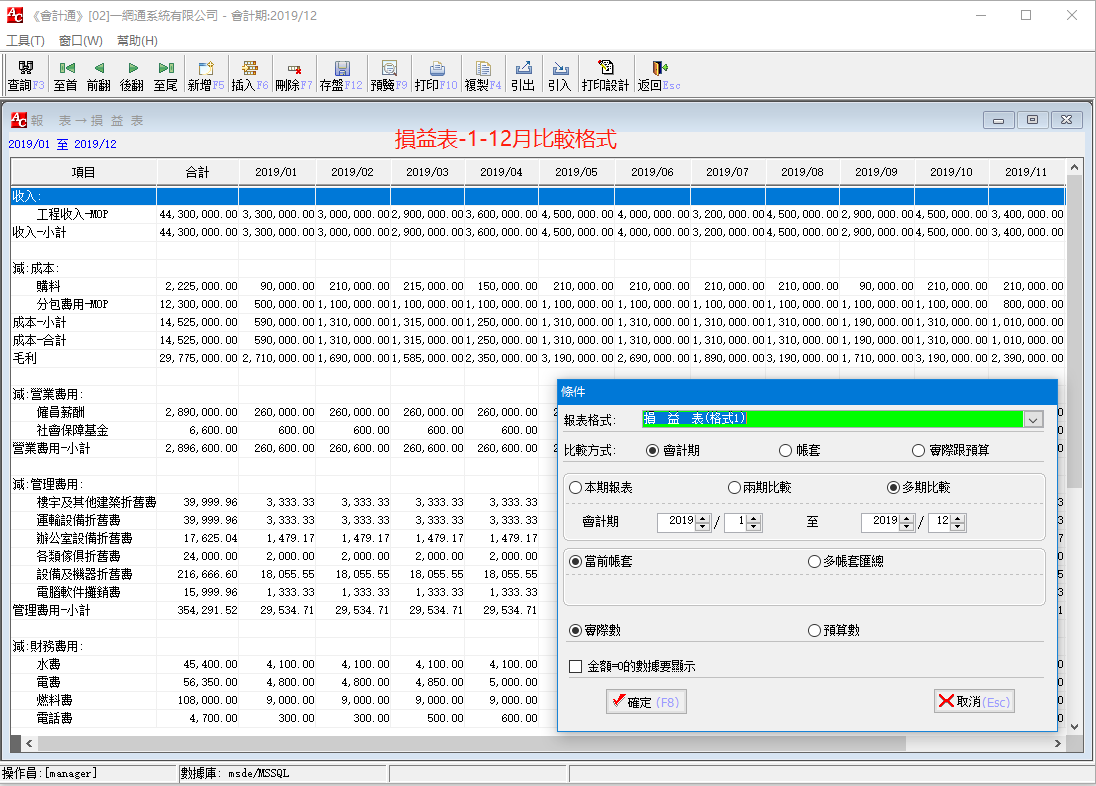Screen dimensions: 1096x786
Task: Export data using the 引出 icon
Action: [523, 75]
